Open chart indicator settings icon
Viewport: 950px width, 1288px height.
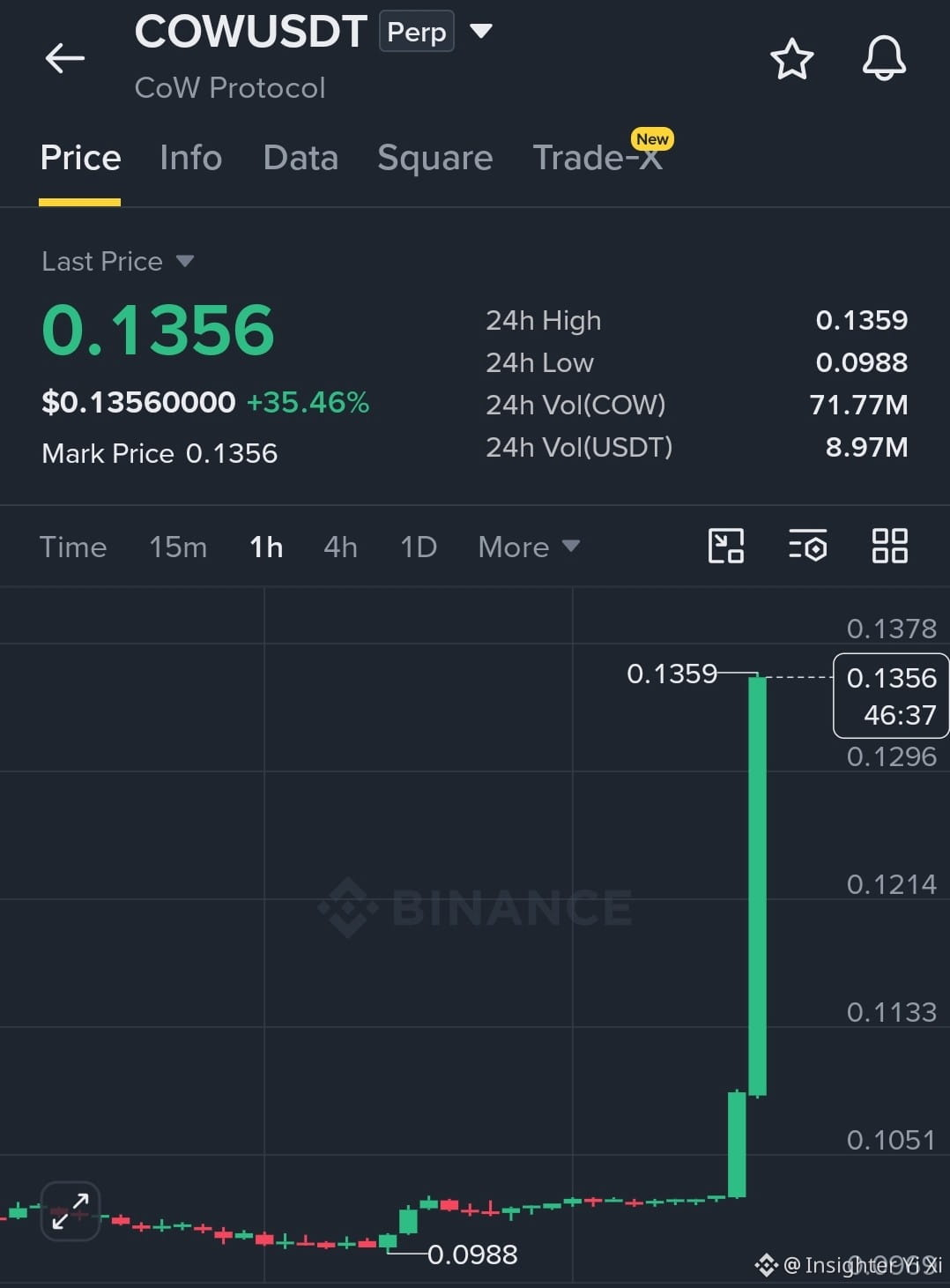point(807,546)
